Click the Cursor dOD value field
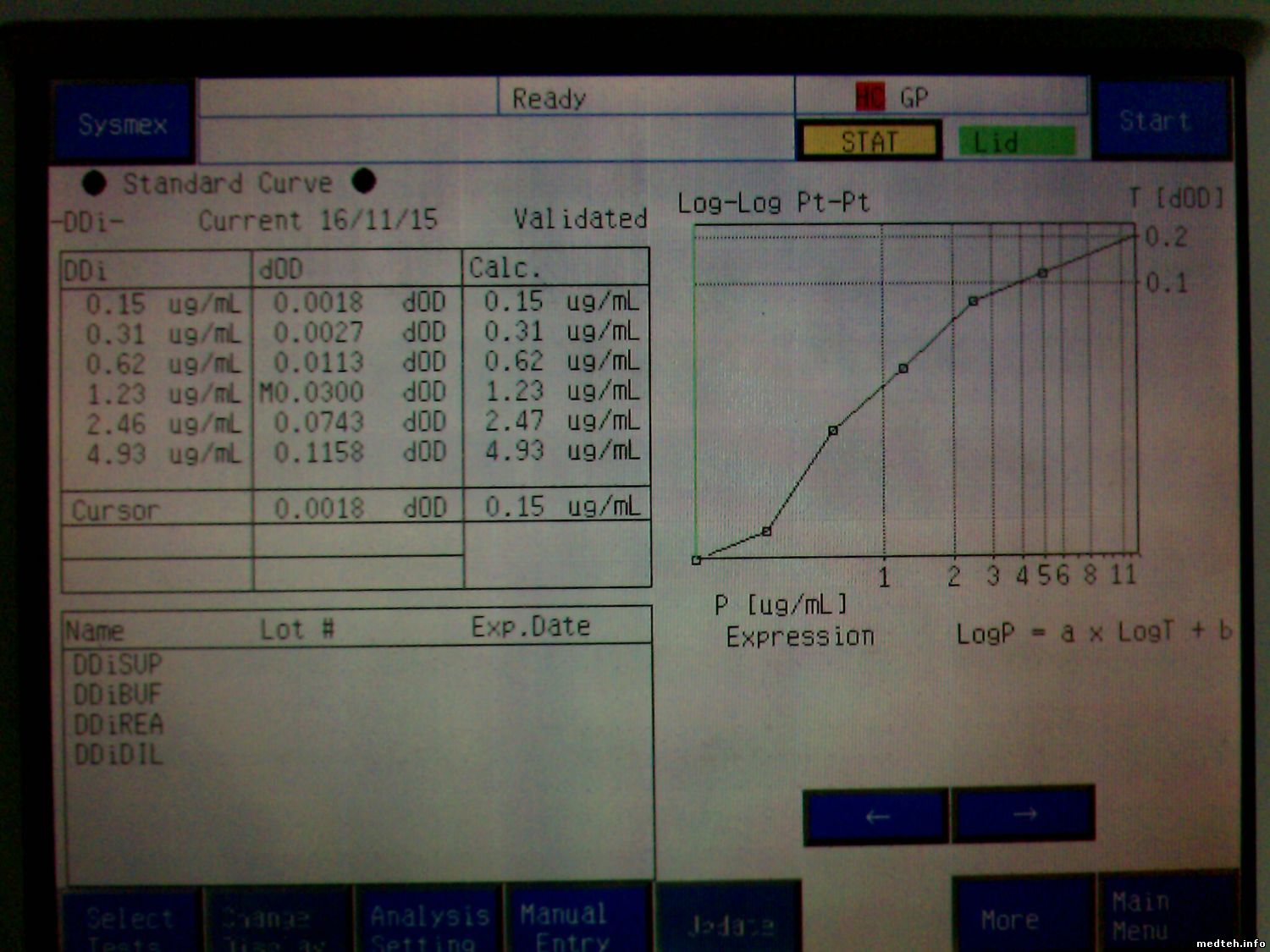The width and height of the screenshot is (1270, 952). point(357,508)
